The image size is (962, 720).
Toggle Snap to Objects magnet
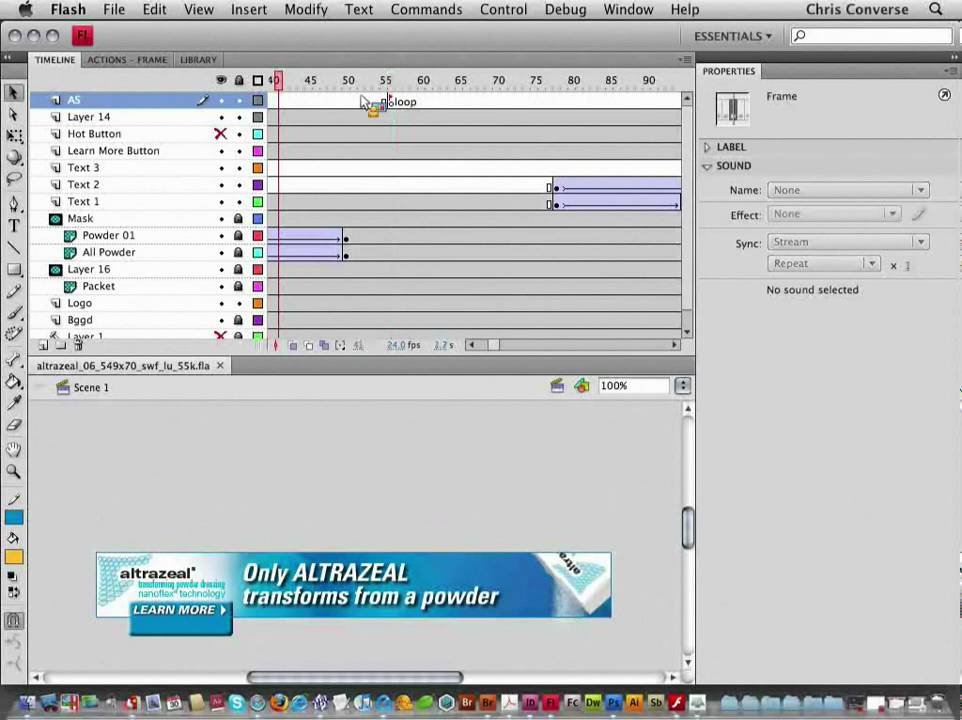(x=13, y=621)
